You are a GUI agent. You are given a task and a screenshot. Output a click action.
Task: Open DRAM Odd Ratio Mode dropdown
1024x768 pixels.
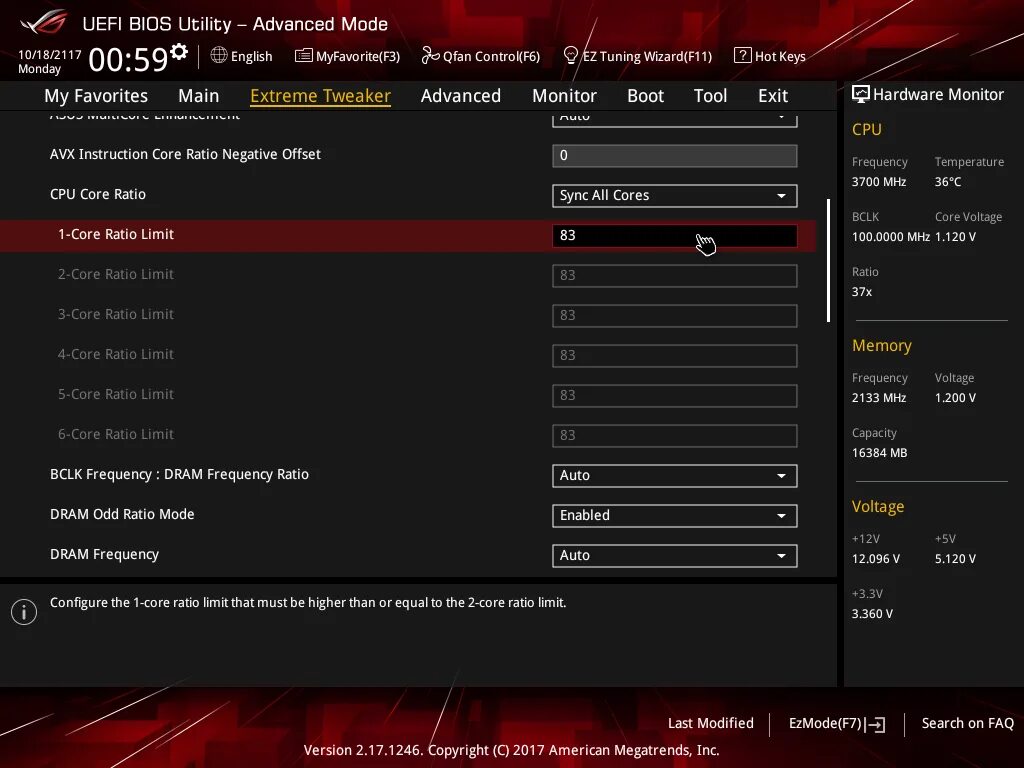point(675,516)
